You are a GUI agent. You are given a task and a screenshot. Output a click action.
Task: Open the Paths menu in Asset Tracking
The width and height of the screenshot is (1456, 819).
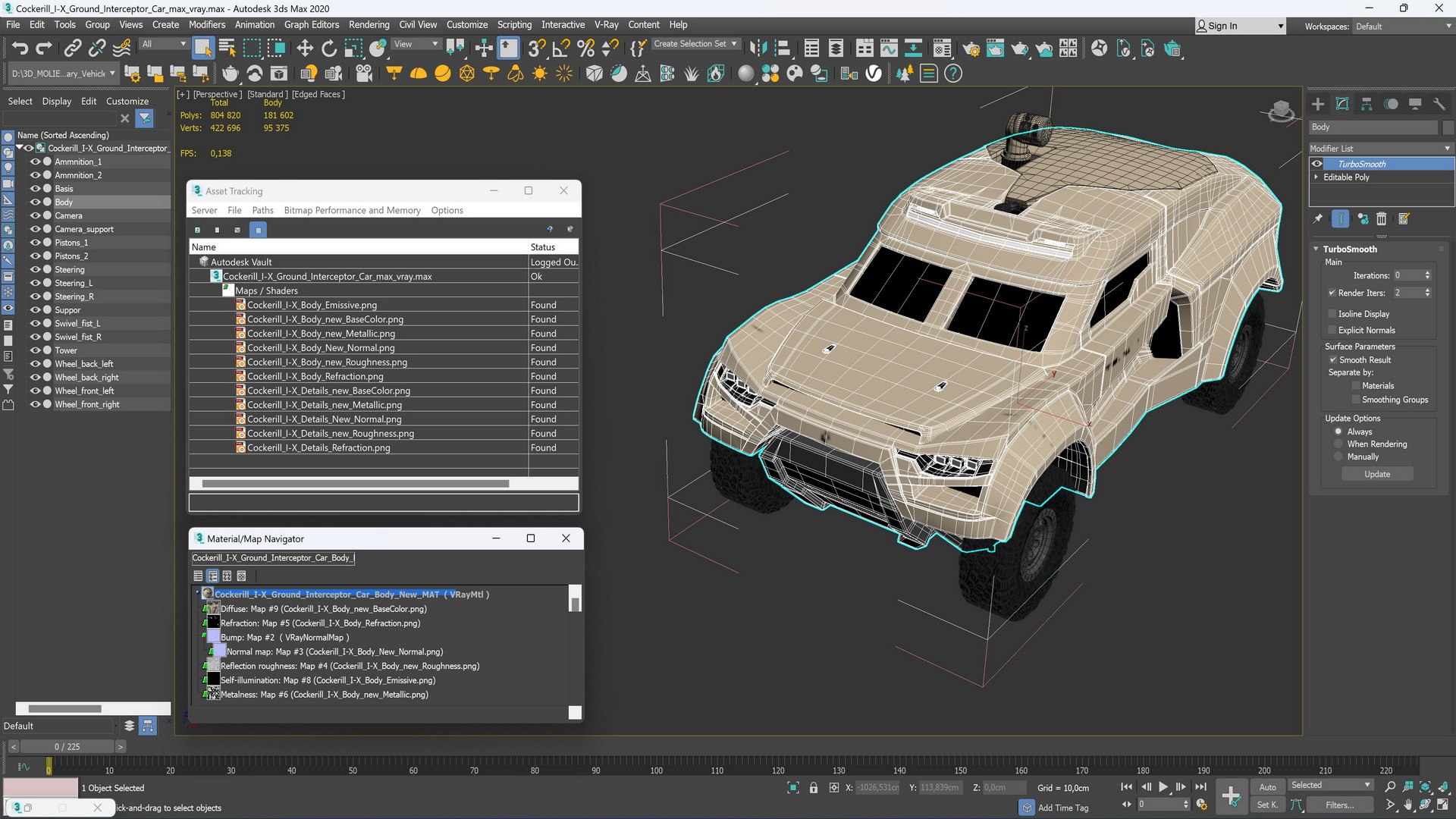[262, 211]
